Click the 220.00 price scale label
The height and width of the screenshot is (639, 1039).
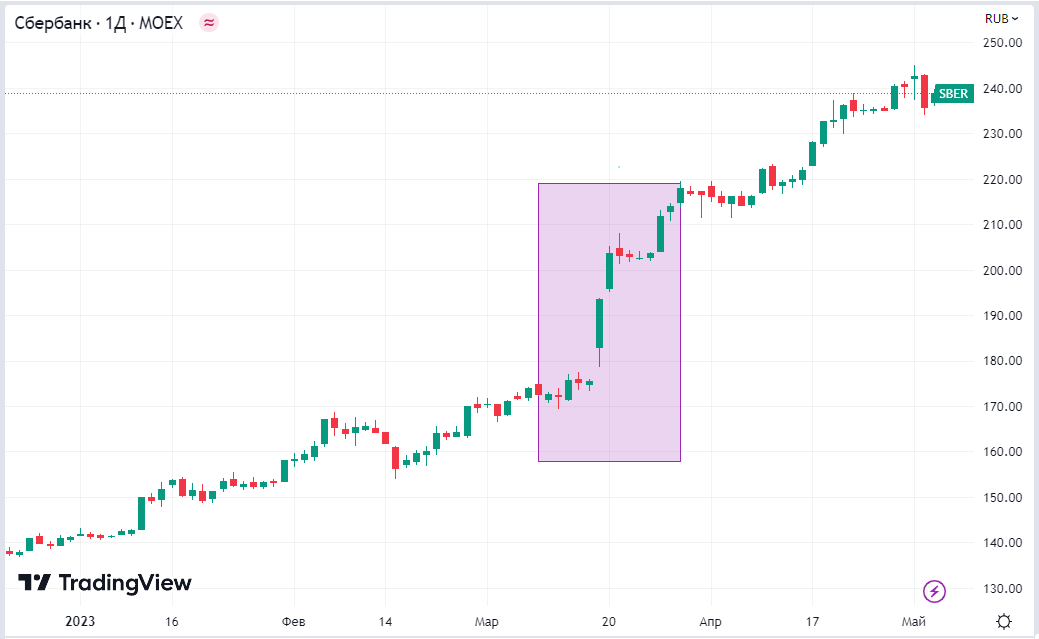1001,180
